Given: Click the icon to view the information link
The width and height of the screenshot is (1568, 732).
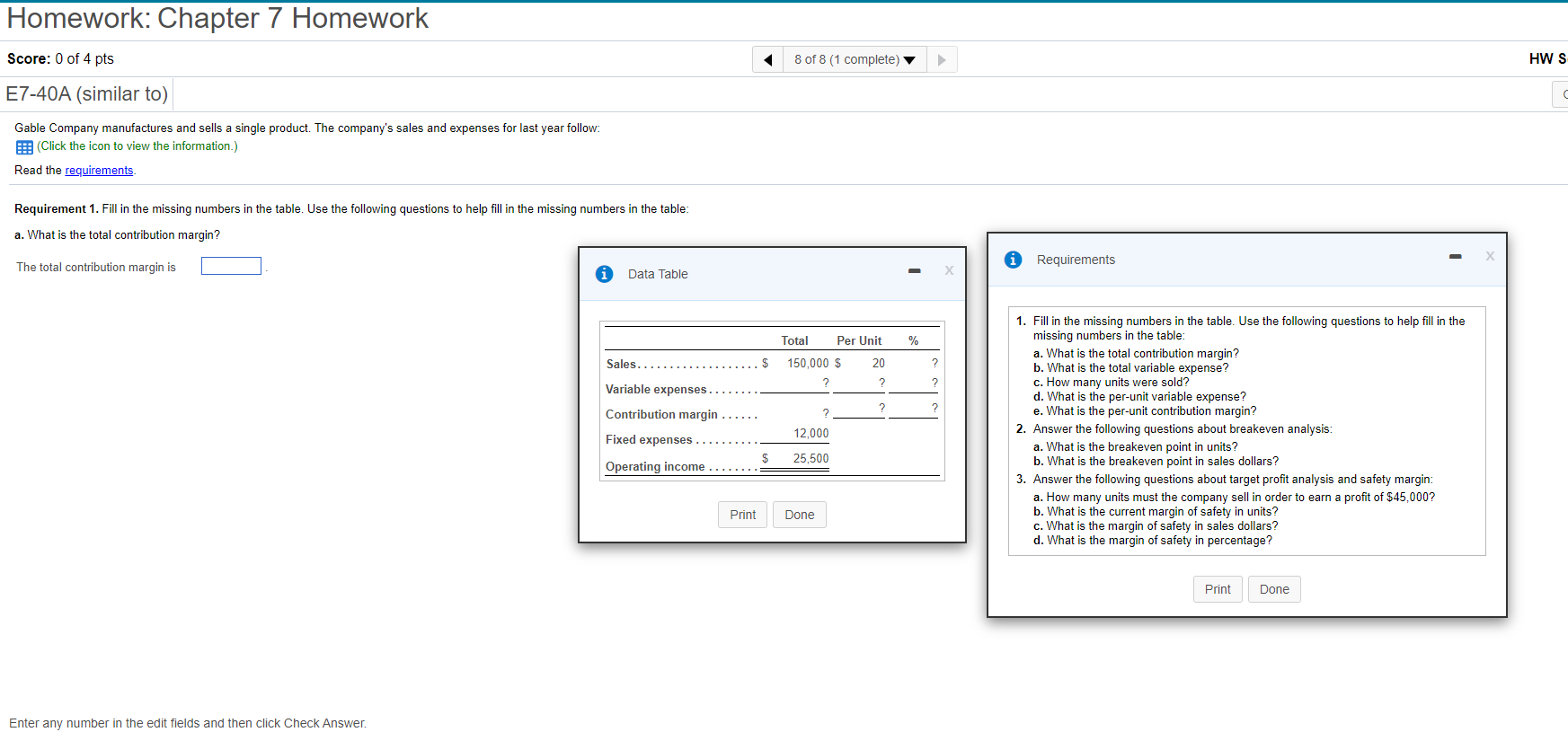Looking at the screenshot, I should pyautogui.click(x=137, y=146).
